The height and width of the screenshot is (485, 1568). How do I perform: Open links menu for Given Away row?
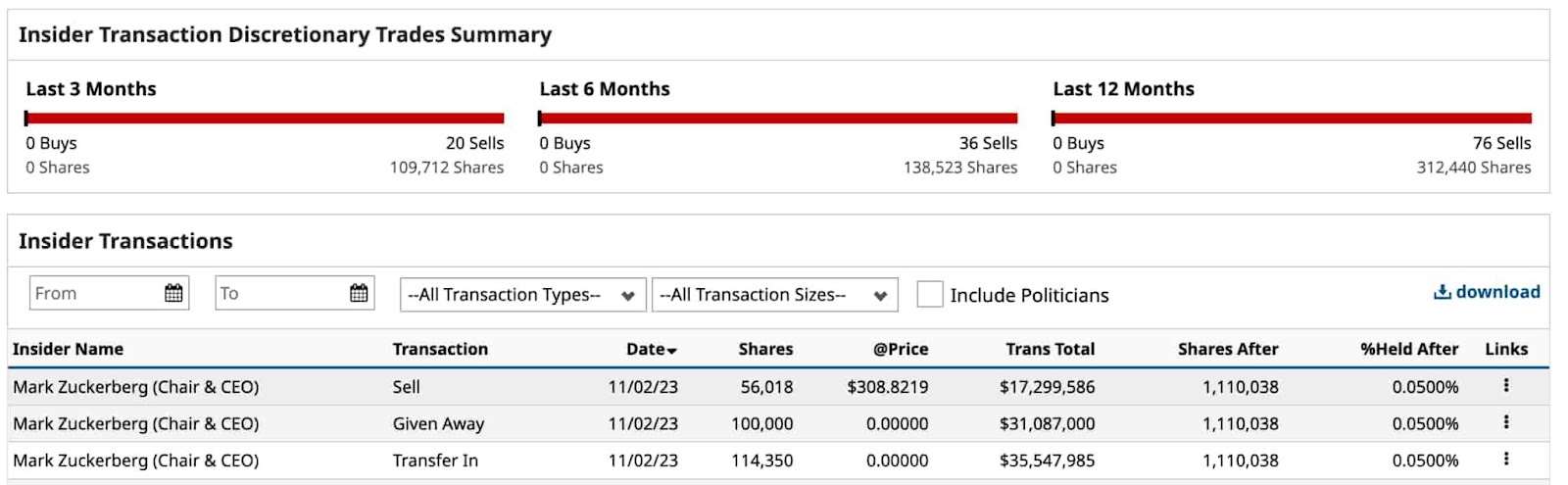pos(1506,422)
